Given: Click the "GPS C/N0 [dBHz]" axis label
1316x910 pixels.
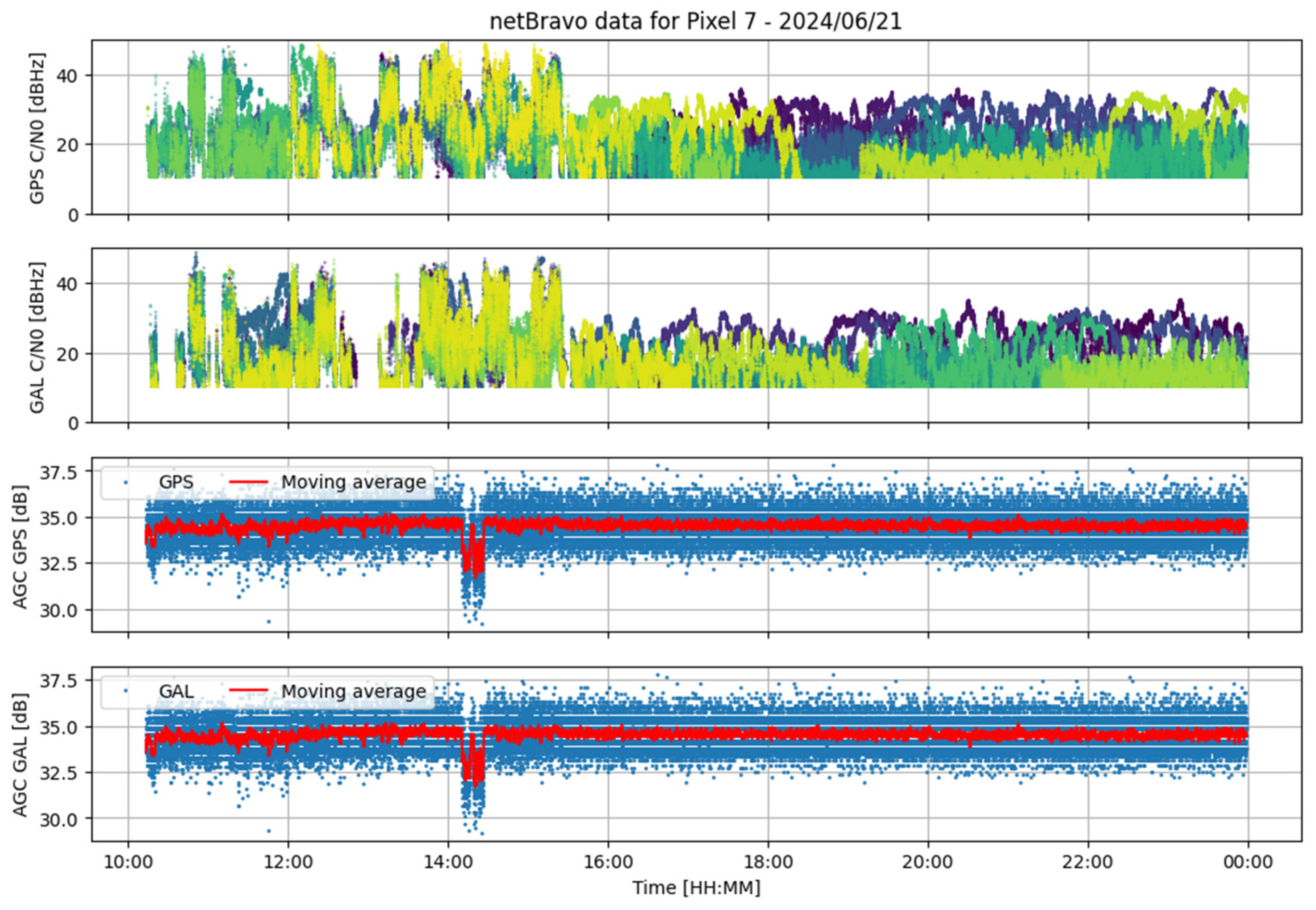Looking at the screenshot, I should click(37, 128).
